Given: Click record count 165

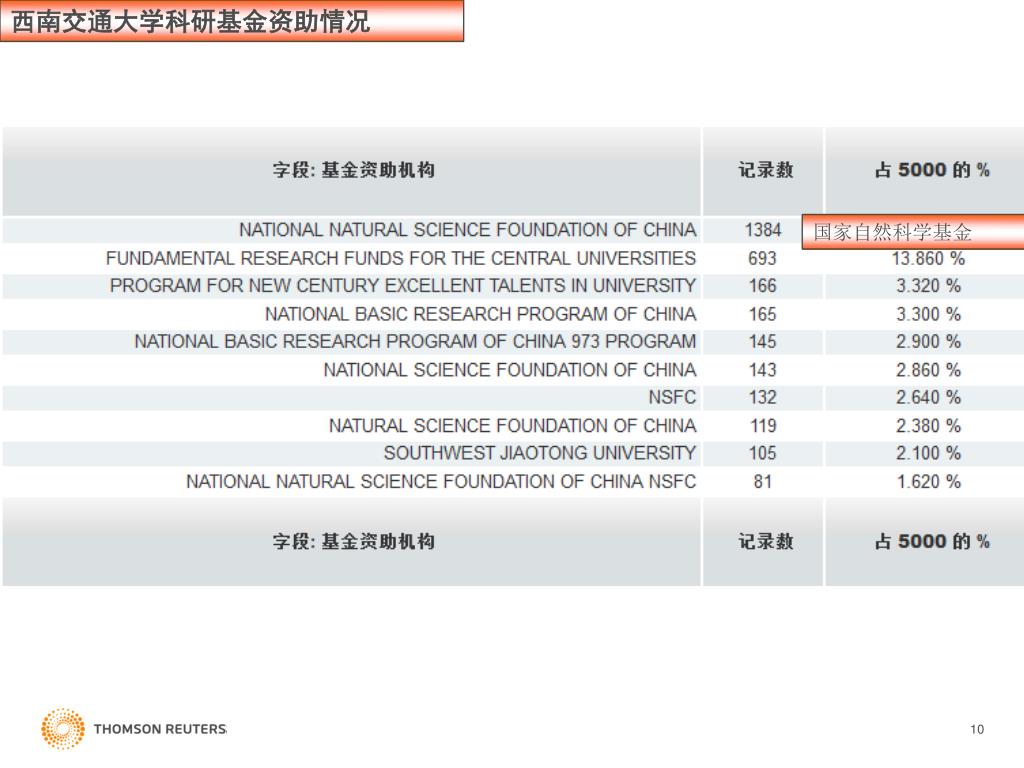Looking at the screenshot, I should (763, 314).
